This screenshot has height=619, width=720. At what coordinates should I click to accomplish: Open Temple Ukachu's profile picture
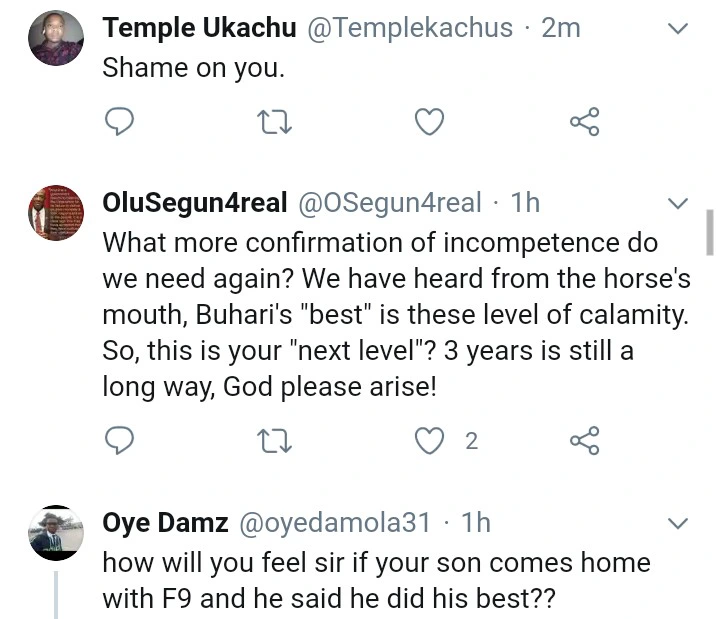point(55,39)
